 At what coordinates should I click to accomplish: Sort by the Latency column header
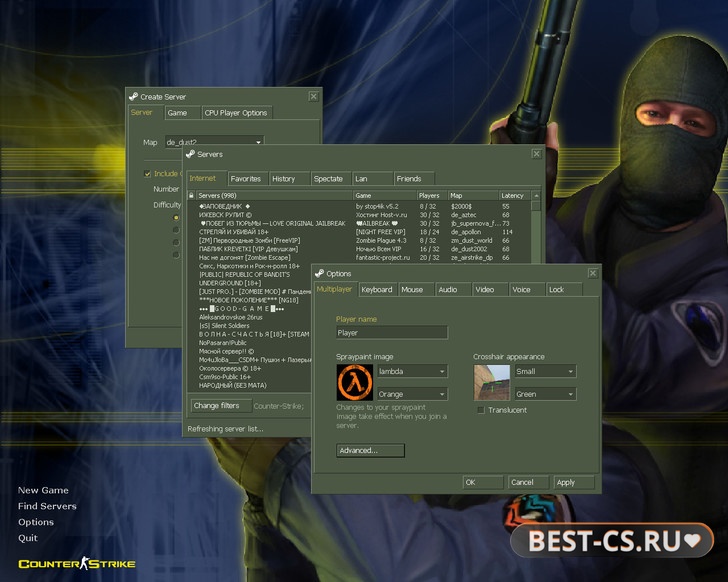click(515, 195)
